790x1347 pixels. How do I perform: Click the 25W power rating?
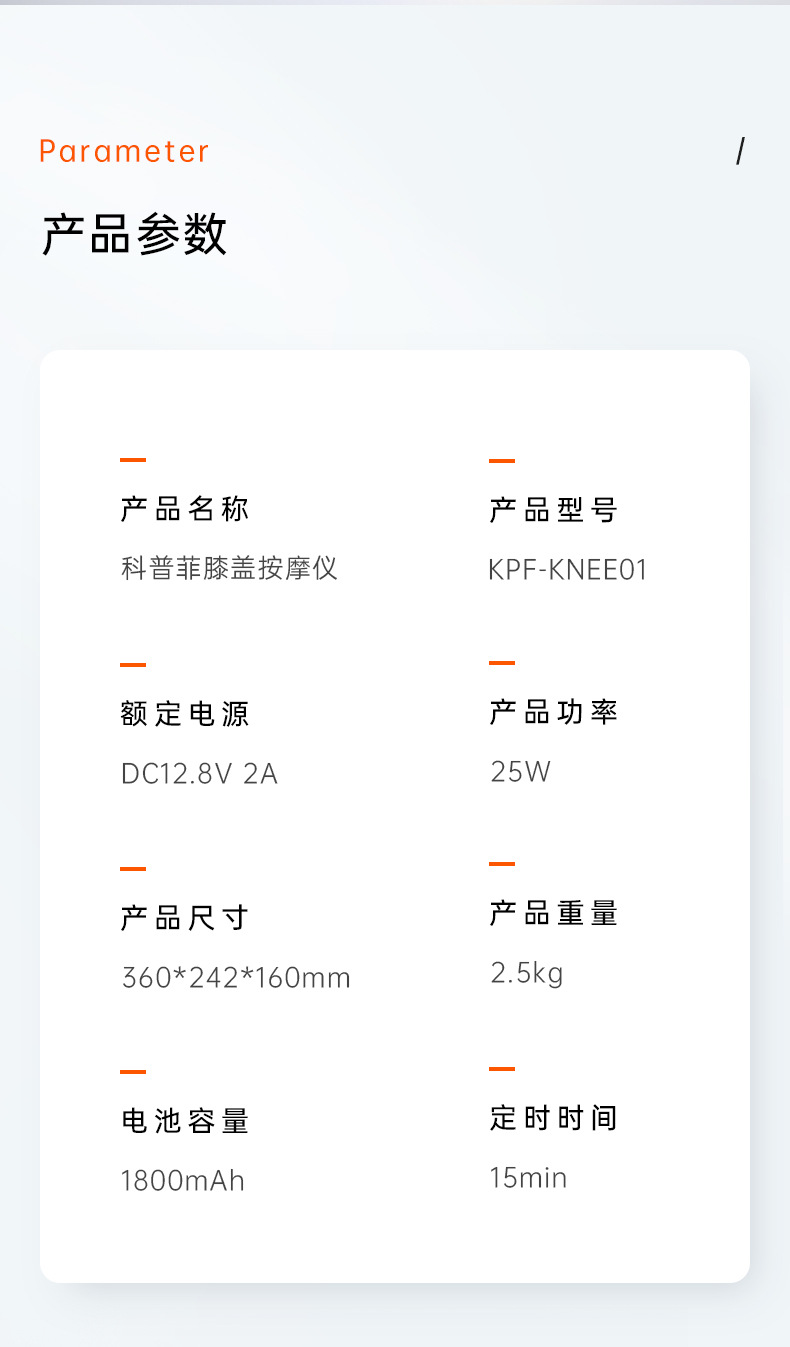(x=520, y=772)
